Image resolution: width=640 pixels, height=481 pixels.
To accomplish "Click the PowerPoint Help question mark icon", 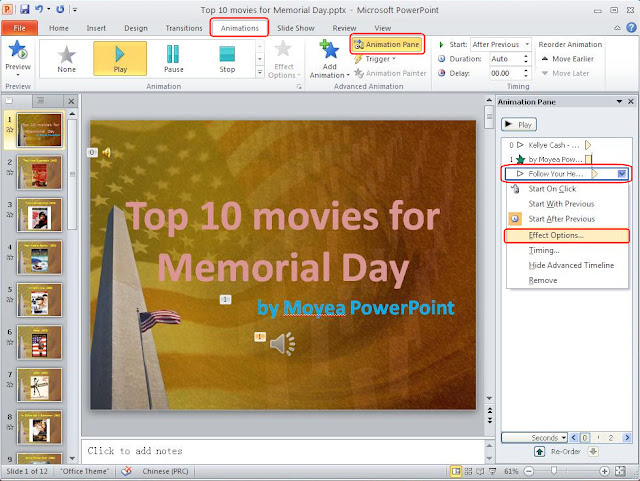I will pyautogui.click(x=631, y=27).
